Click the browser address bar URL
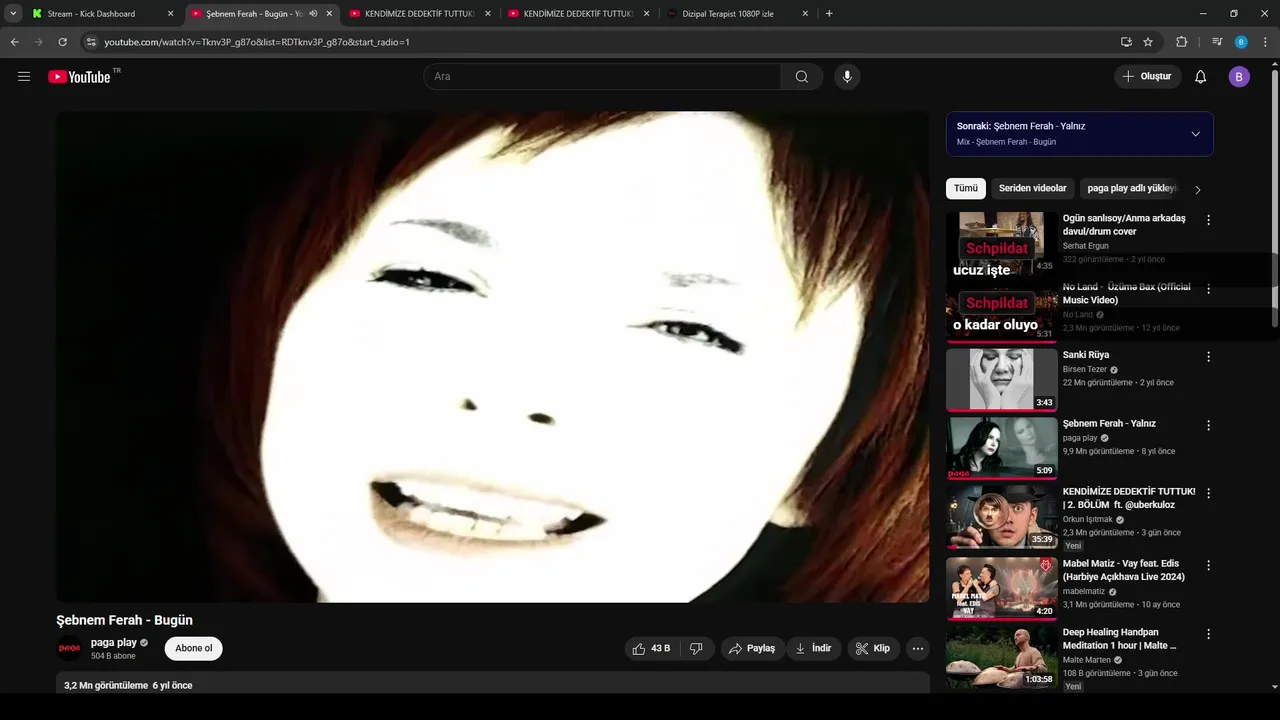The height and width of the screenshot is (720, 1280). [x=257, y=42]
